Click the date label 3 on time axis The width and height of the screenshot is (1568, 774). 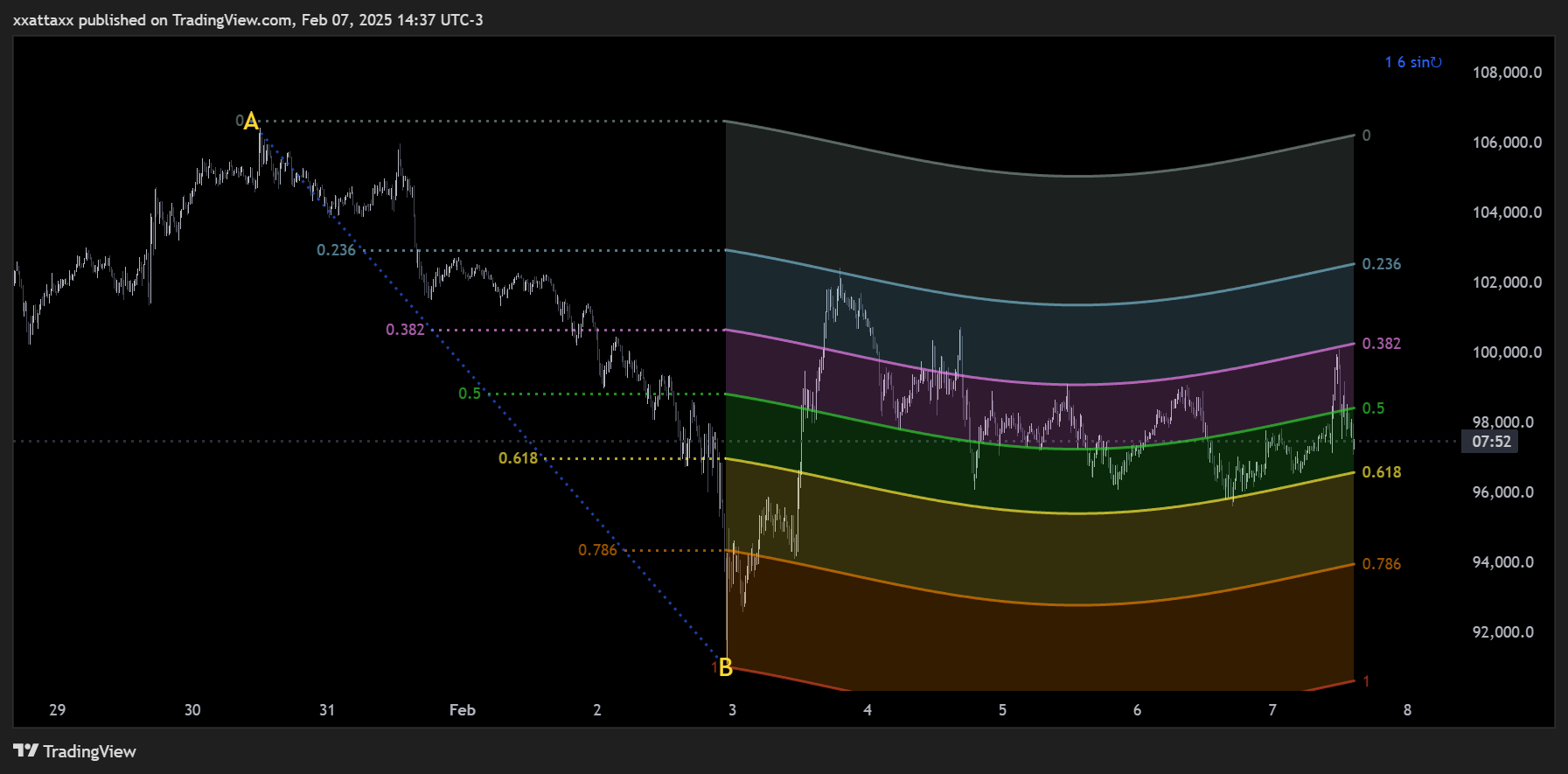[x=732, y=710]
